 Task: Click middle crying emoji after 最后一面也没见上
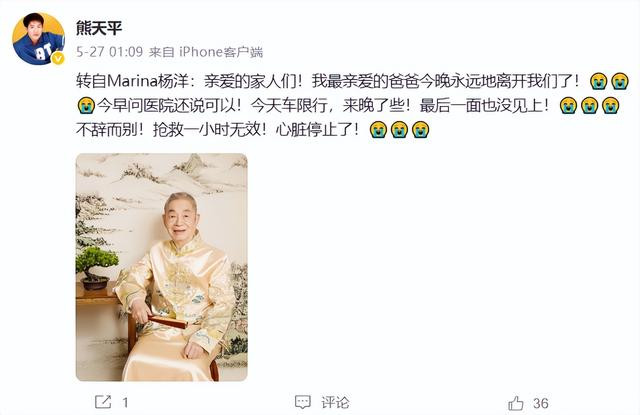point(589,106)
